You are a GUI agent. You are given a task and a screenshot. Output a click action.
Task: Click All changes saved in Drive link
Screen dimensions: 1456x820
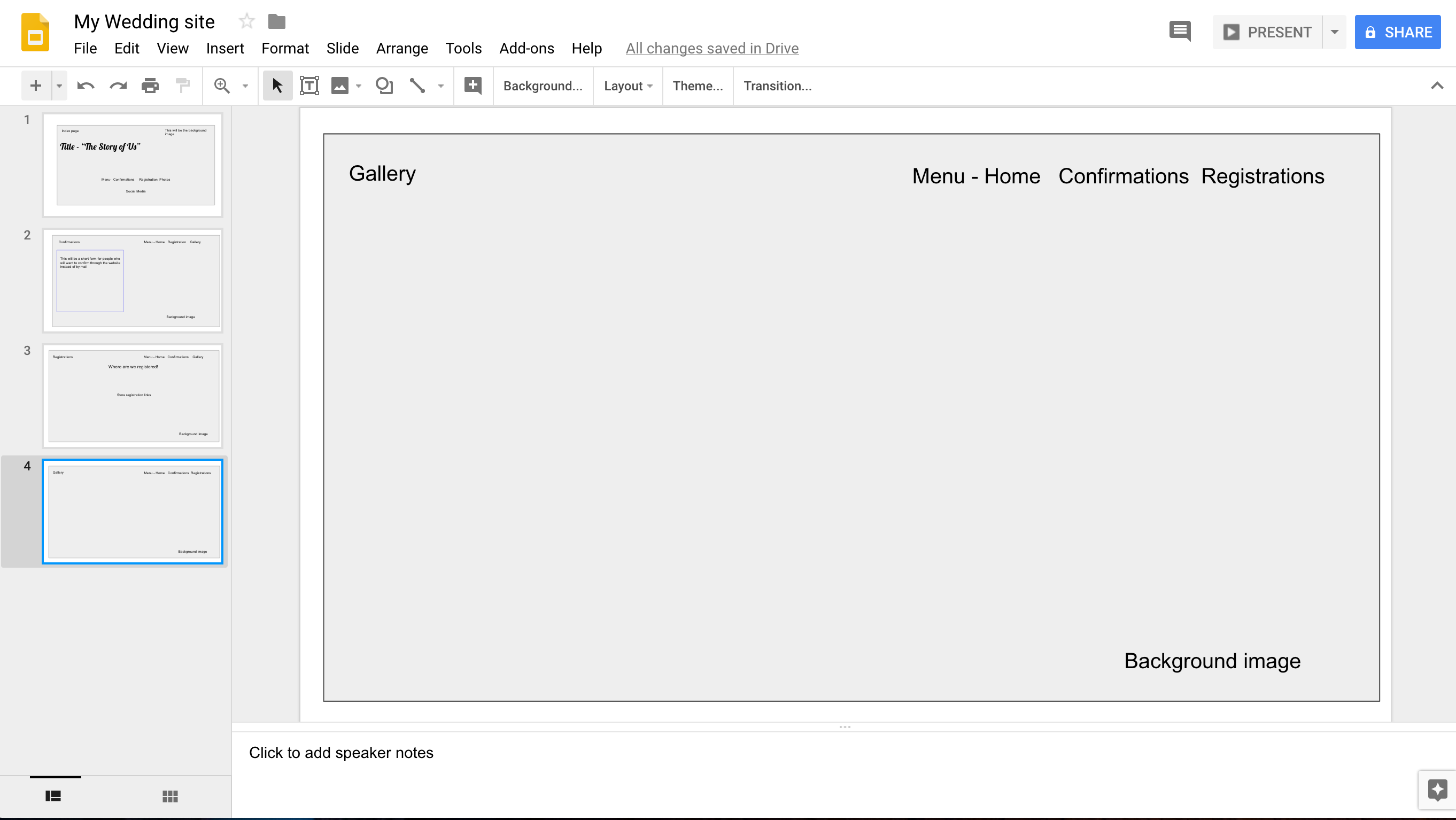click(711, 49)
